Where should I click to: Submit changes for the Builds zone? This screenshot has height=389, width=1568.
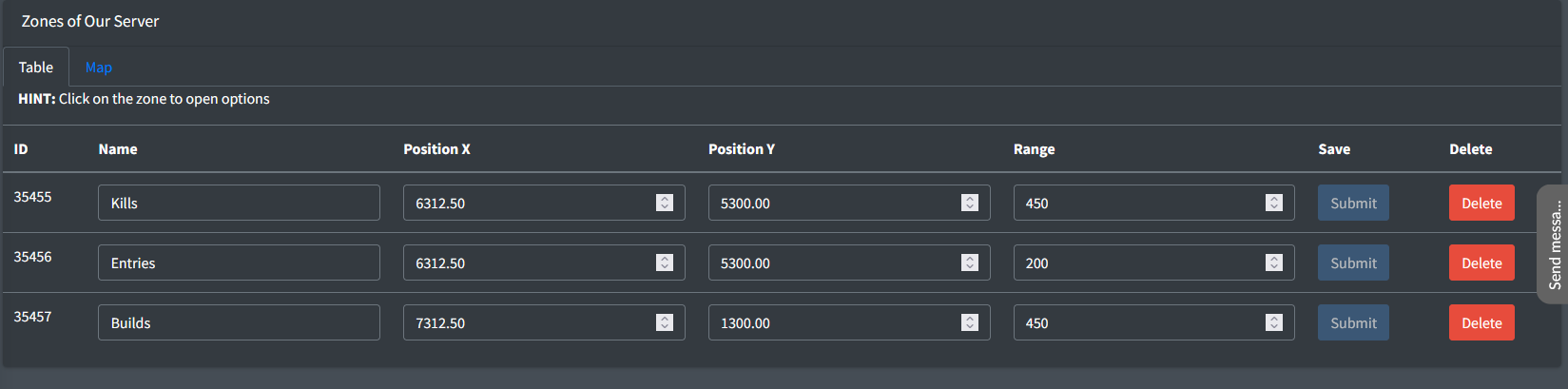click(x=1353, y=322)
